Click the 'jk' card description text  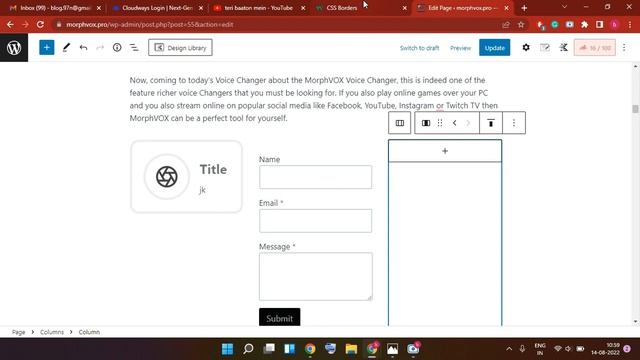tap(202, 190)
